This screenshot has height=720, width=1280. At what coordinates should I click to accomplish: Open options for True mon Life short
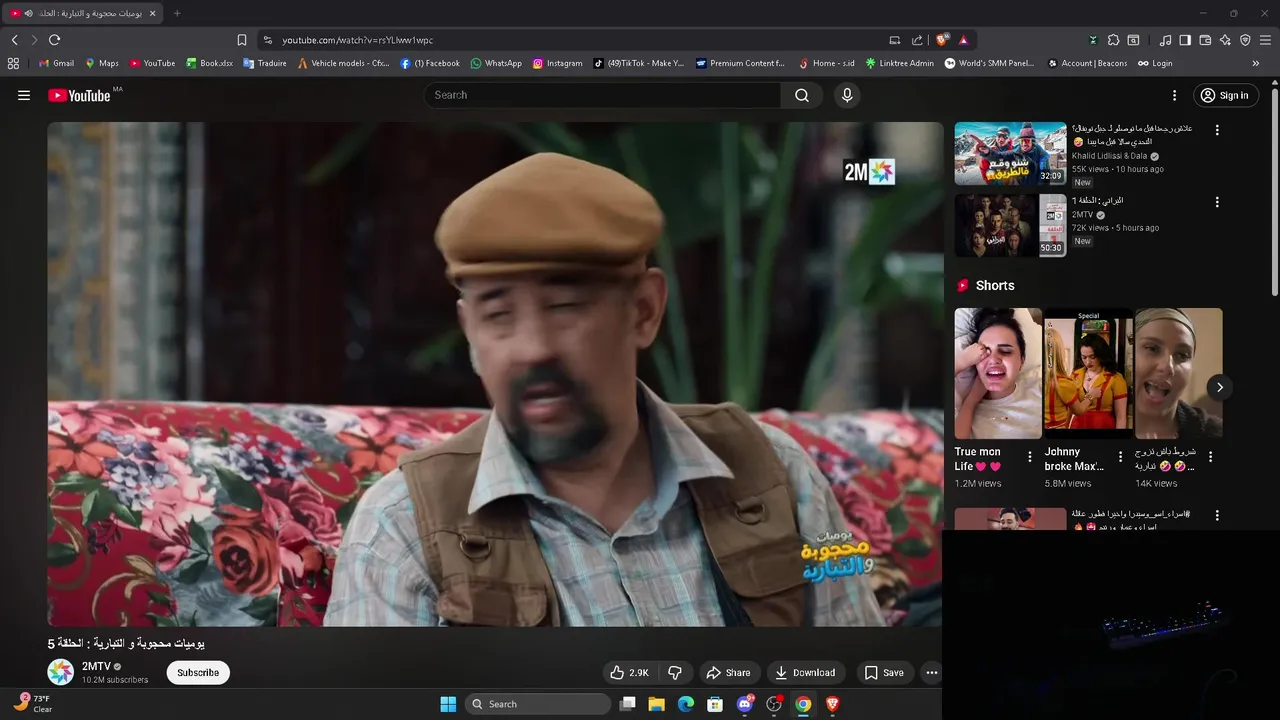(x=1030, y=457)
